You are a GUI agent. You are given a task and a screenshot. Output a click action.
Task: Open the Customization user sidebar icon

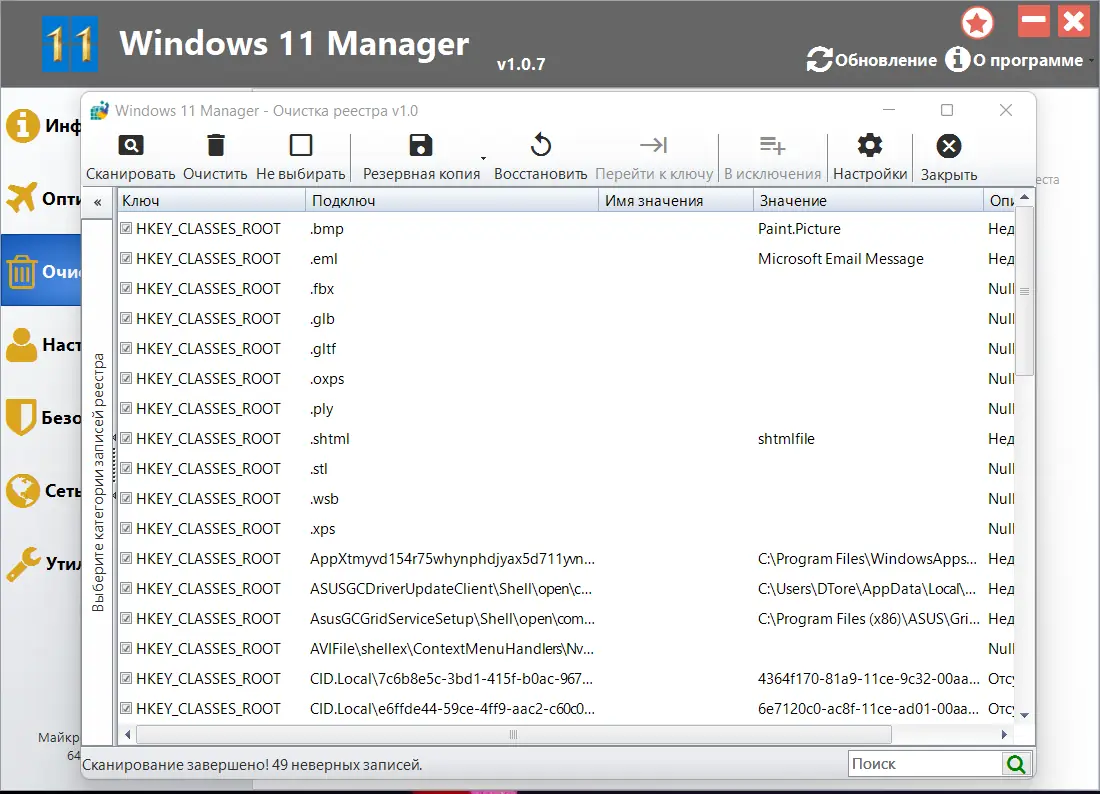tap(21, 344)
